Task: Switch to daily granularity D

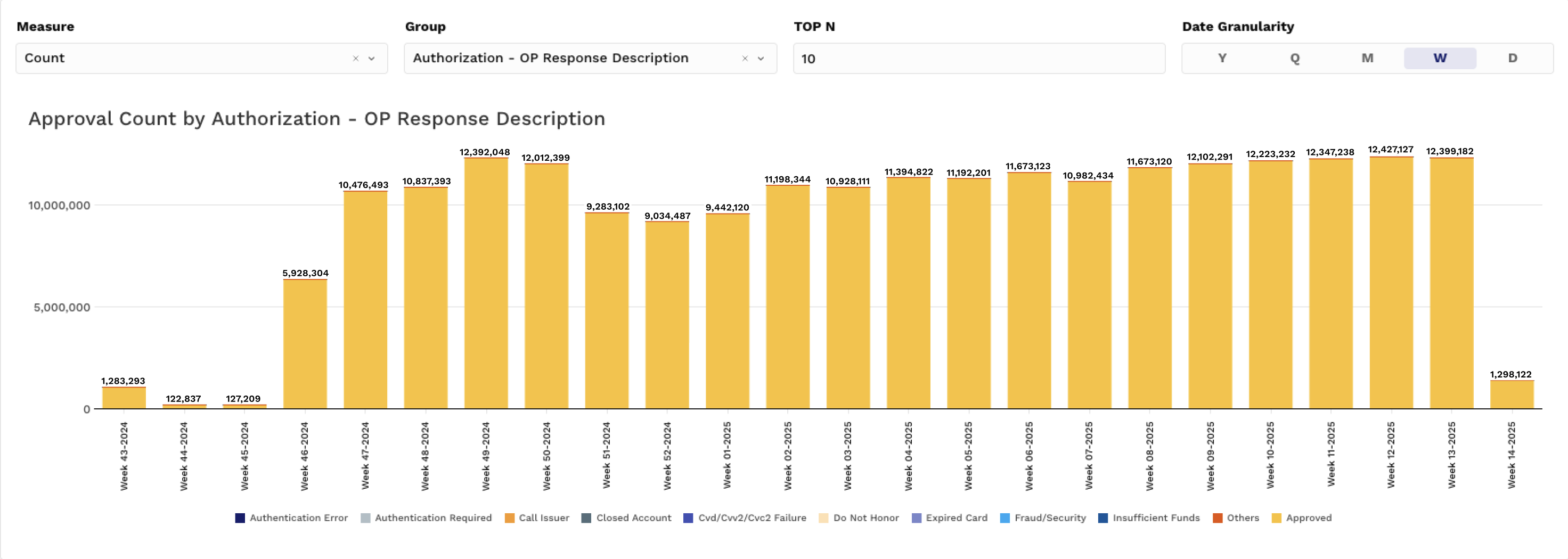Action: [x=1512, y=59]
